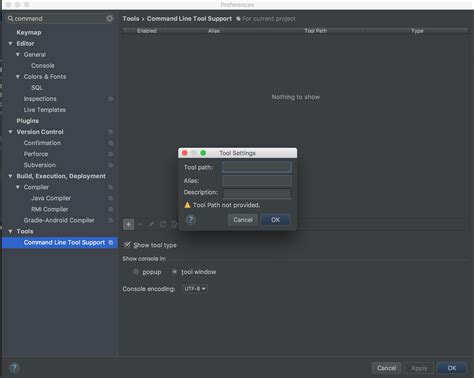
Task: Select the popup console radio option
Action: pyautogui.click(x=136, y=272)
